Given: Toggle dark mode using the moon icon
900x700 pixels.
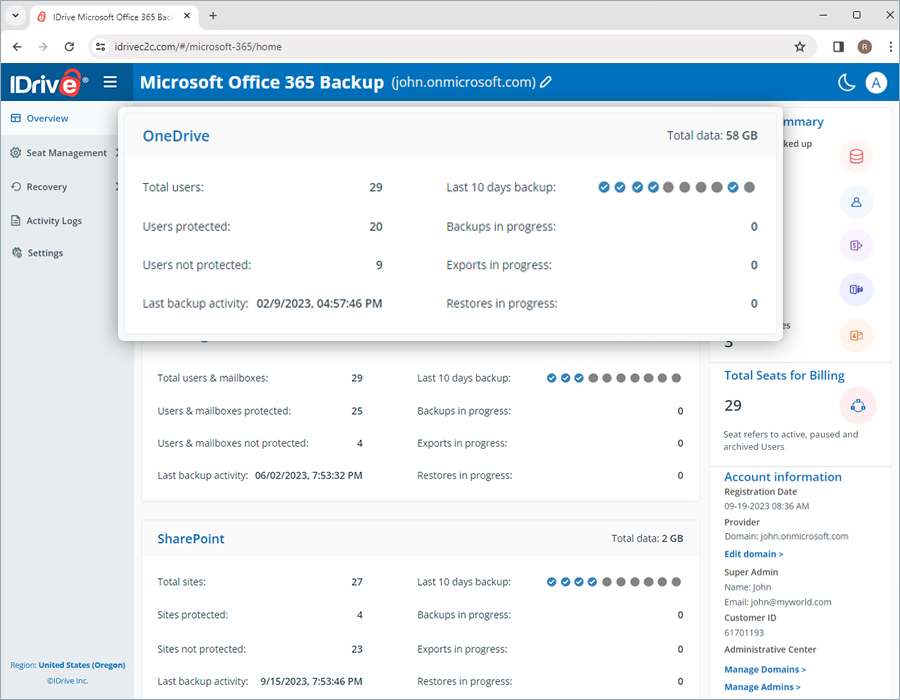Looking at the screenshot, I should (x=845, y=82).
